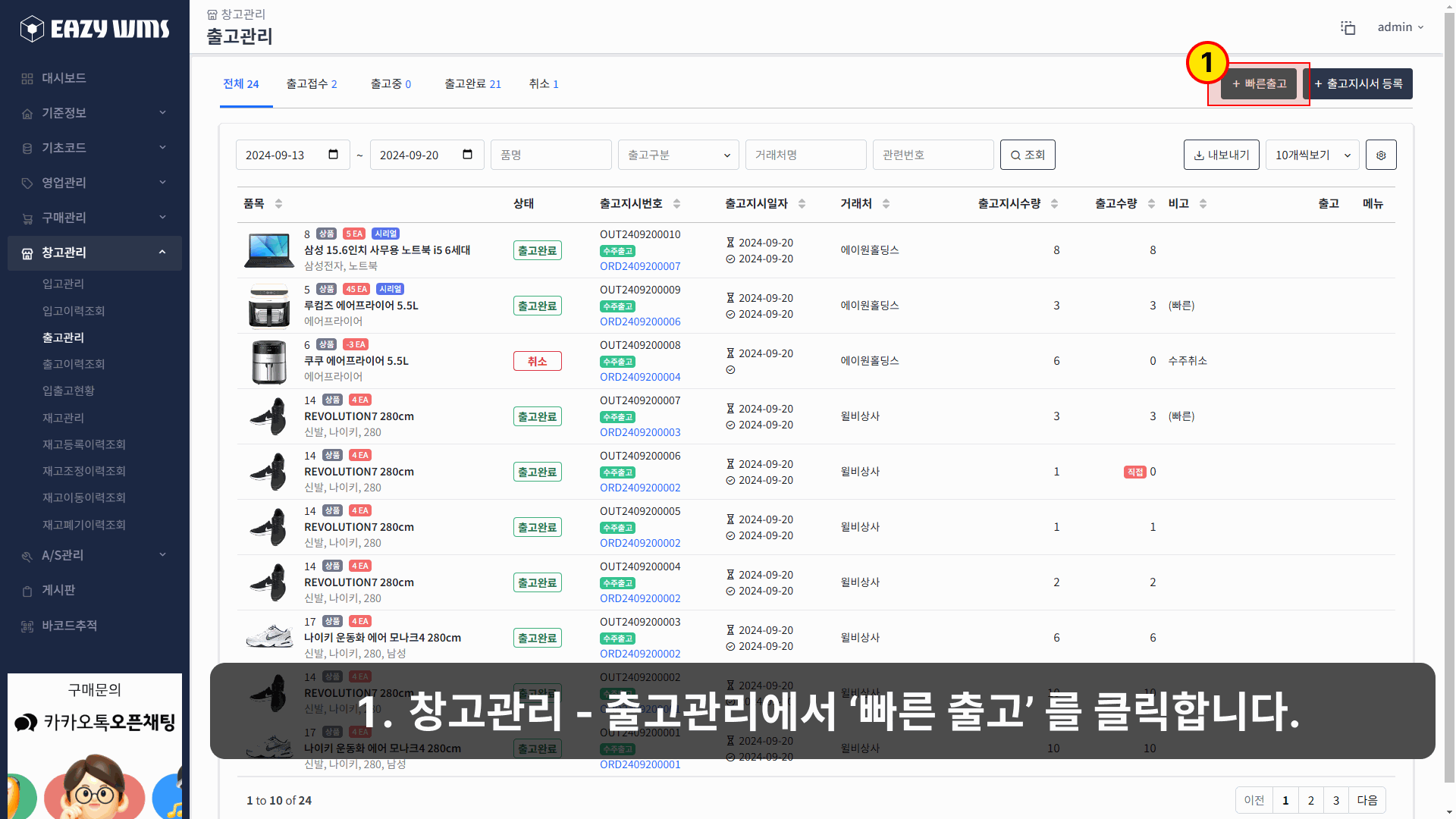Click the scan icon beside admin
1456x819 pixels.
point(1348,27)
